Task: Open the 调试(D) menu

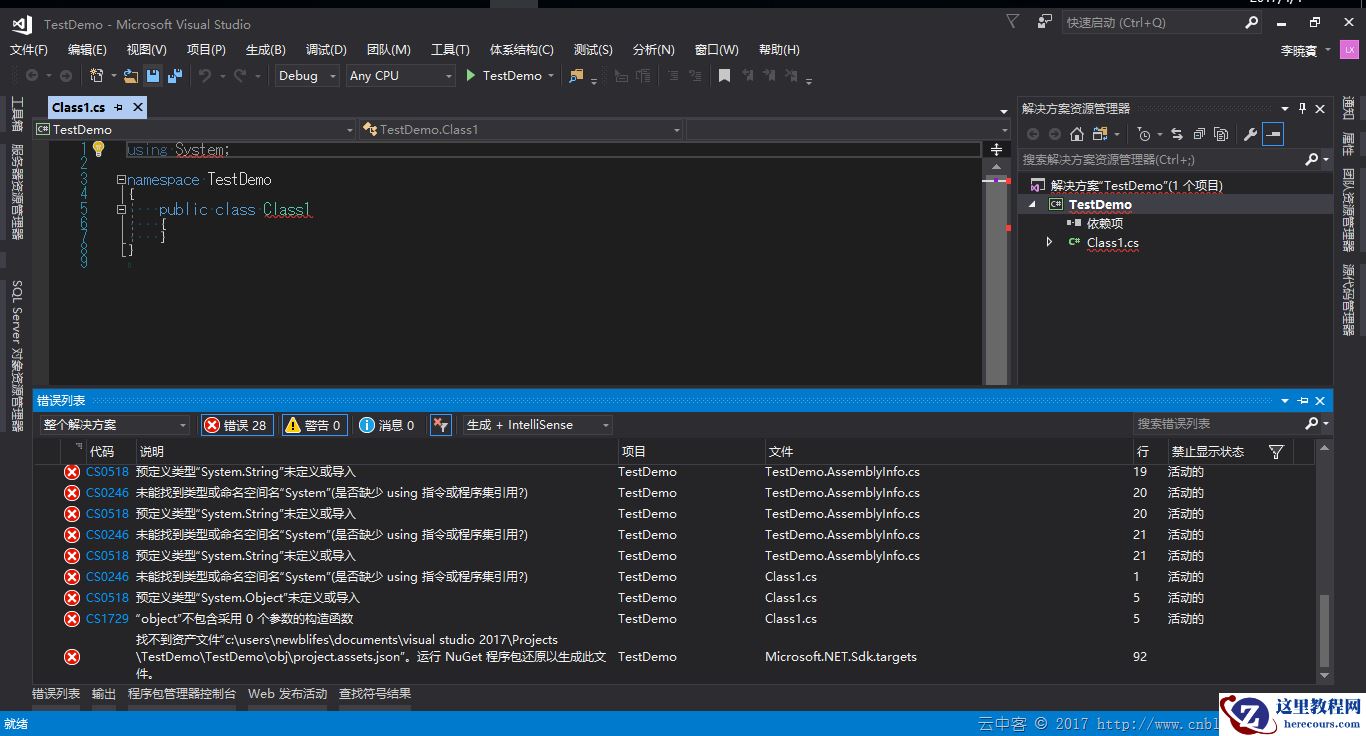Action: tap(326, 49)
